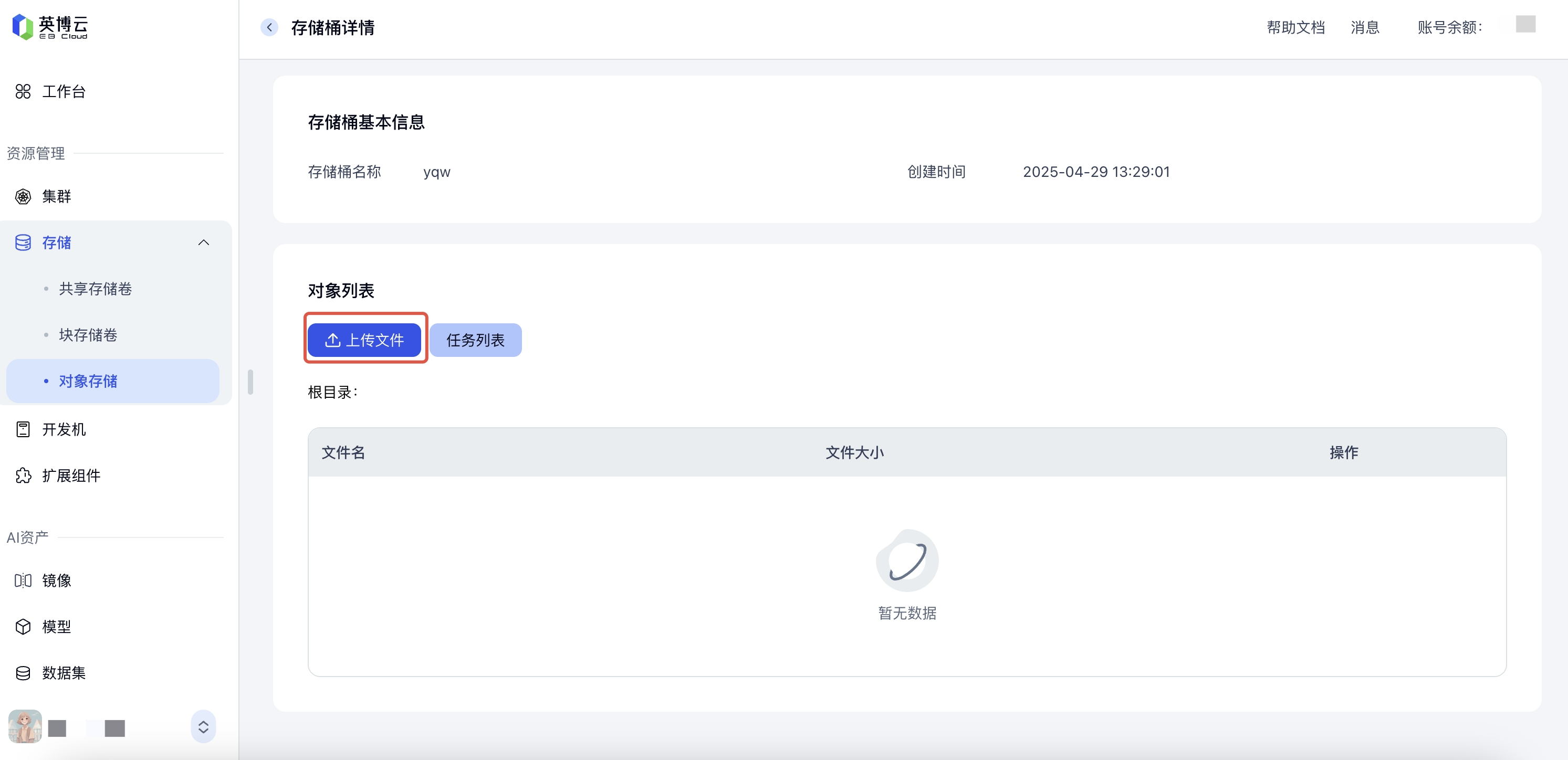
Task: Open 镜像 via its sidebar icon
Action: [23, 580]
